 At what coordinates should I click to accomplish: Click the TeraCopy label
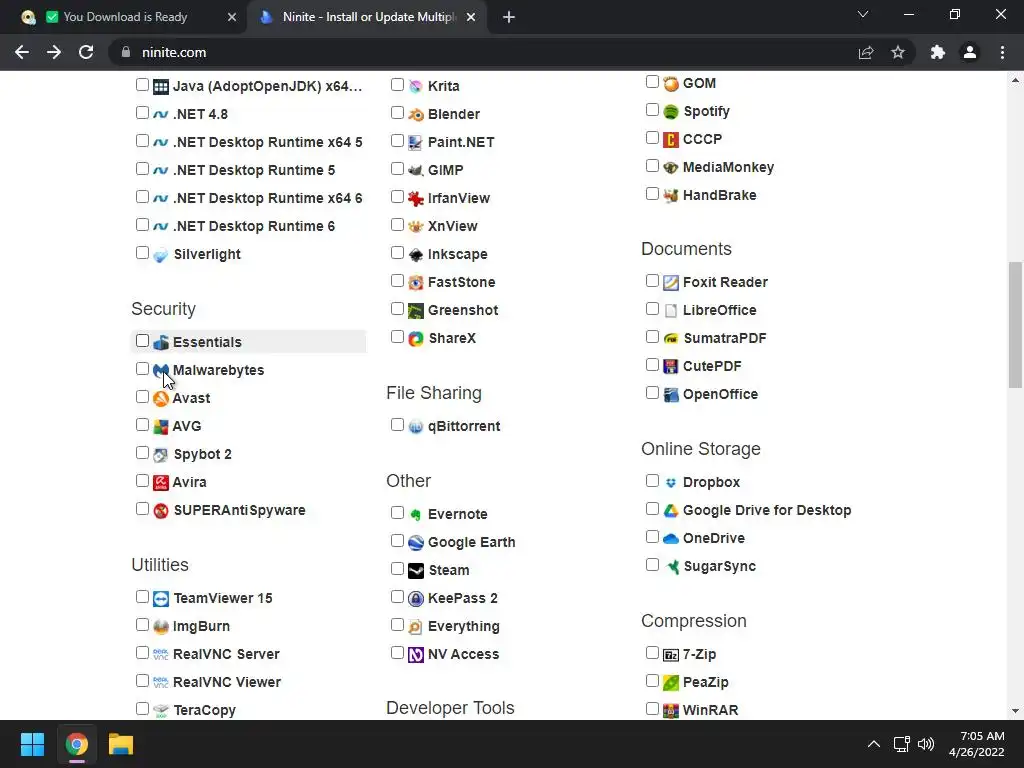point(204,710)
